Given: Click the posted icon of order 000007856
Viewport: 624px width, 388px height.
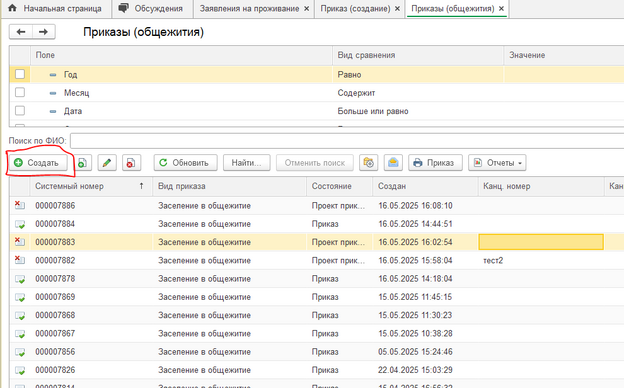Looking at the screenshot, I should click(20, 353).
